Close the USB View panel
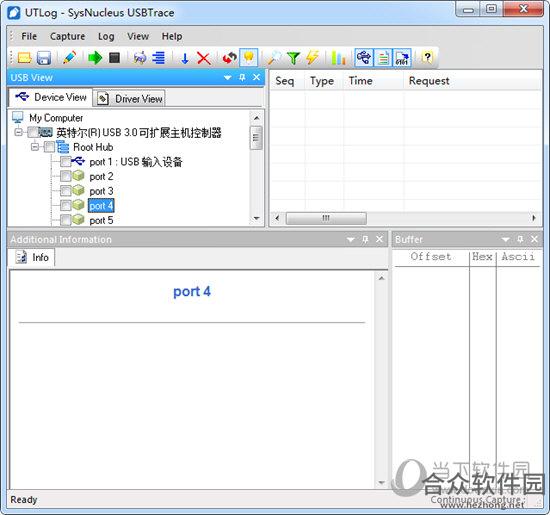The width and height of the screenshot is (550, 515). click(x=256, y=77)
